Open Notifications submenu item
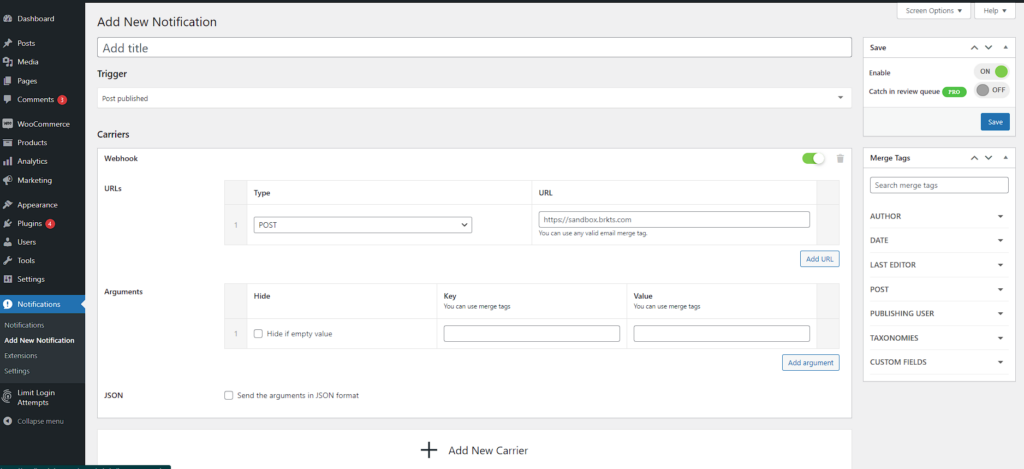1024x469 pixels. coord(24,325)
